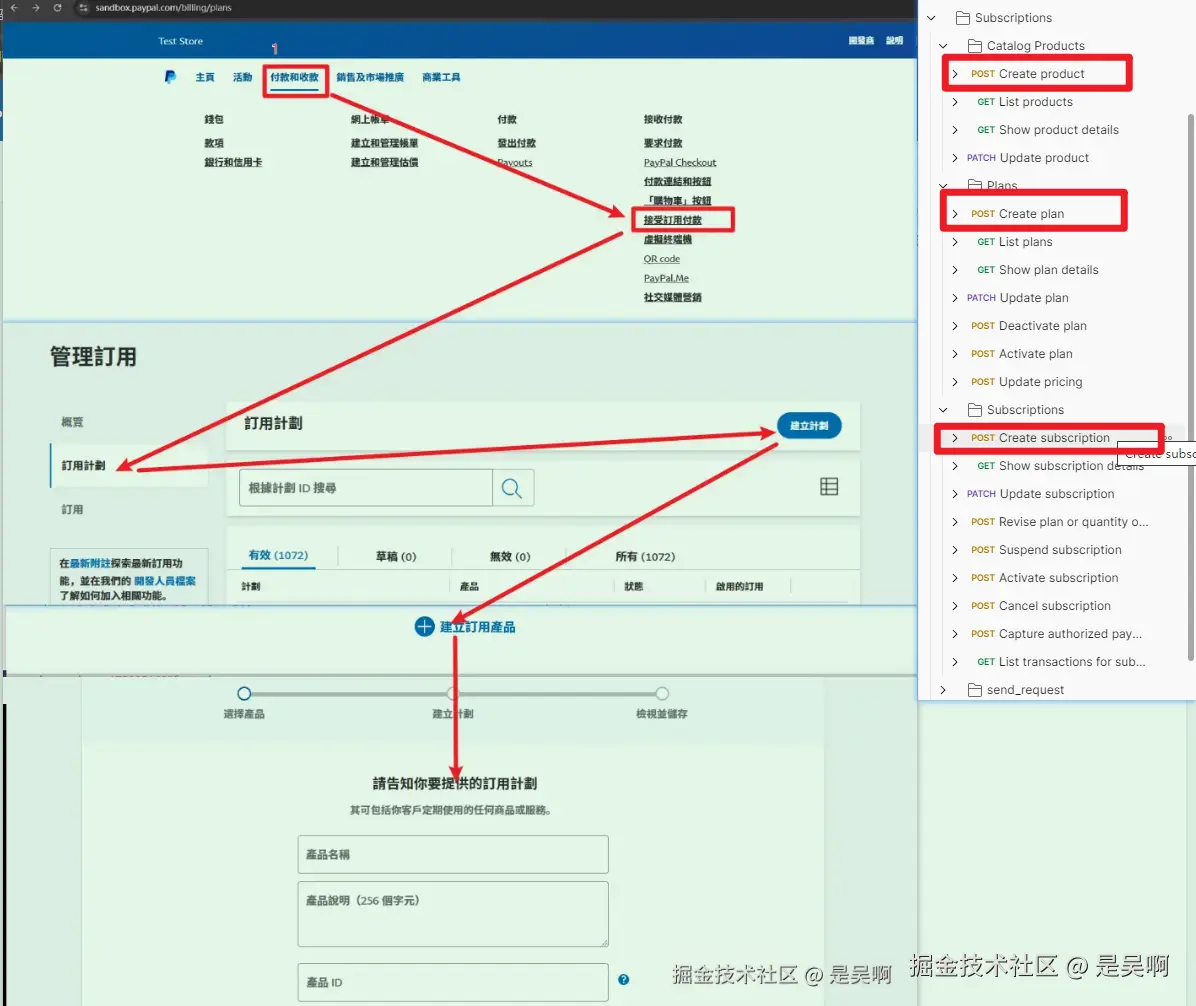This screenshot has height=1006, width=1196.
Task: Click the 產品 ID input field
Action: click(x=453, y=982)
